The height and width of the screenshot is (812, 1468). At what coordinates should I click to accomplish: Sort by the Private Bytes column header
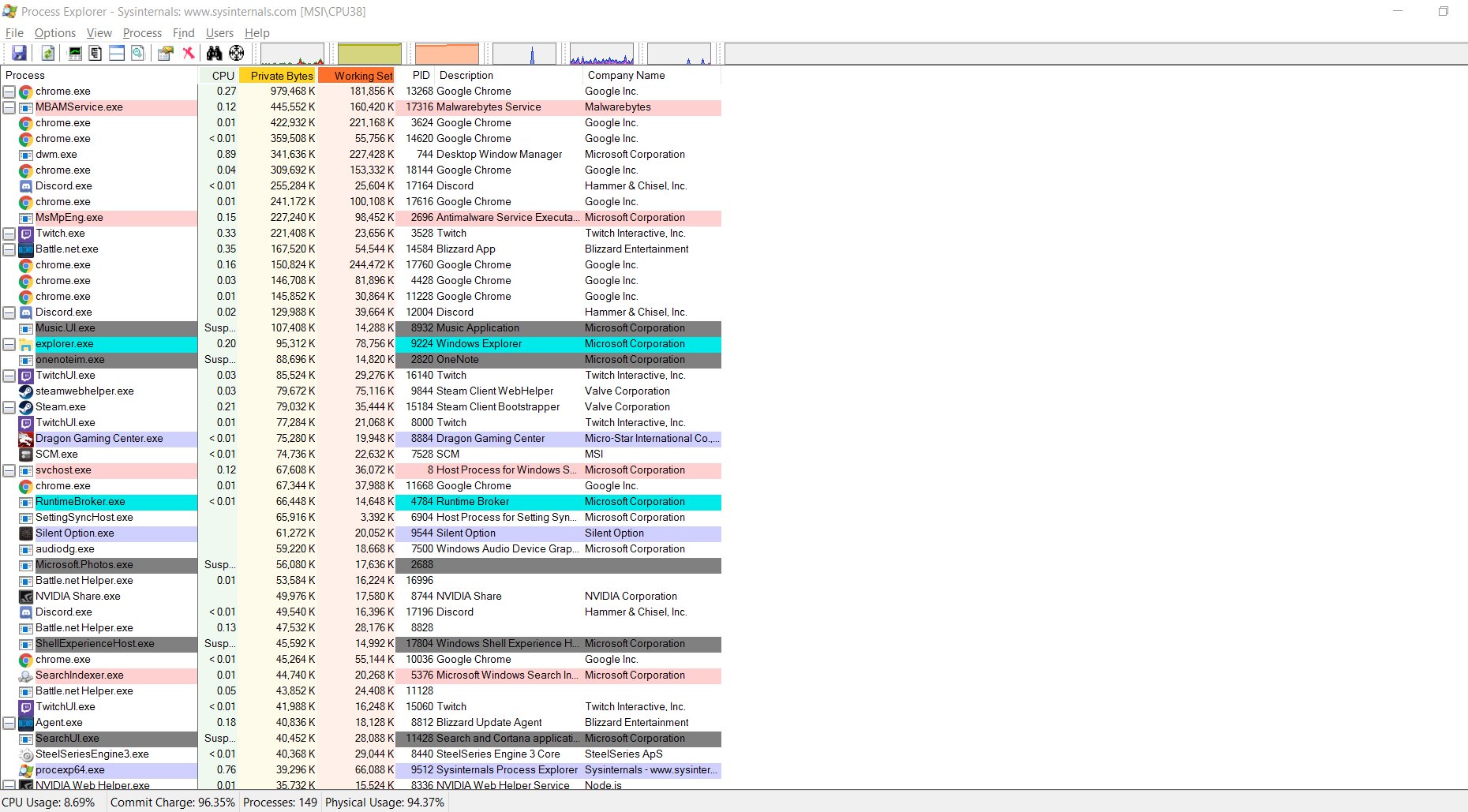pyautogui.click(x=278, y=76)
